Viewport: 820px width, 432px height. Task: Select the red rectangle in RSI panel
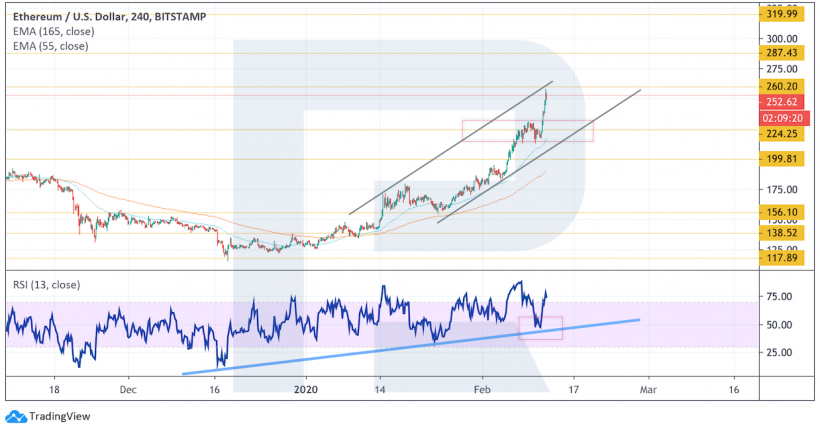coord(541,327)
